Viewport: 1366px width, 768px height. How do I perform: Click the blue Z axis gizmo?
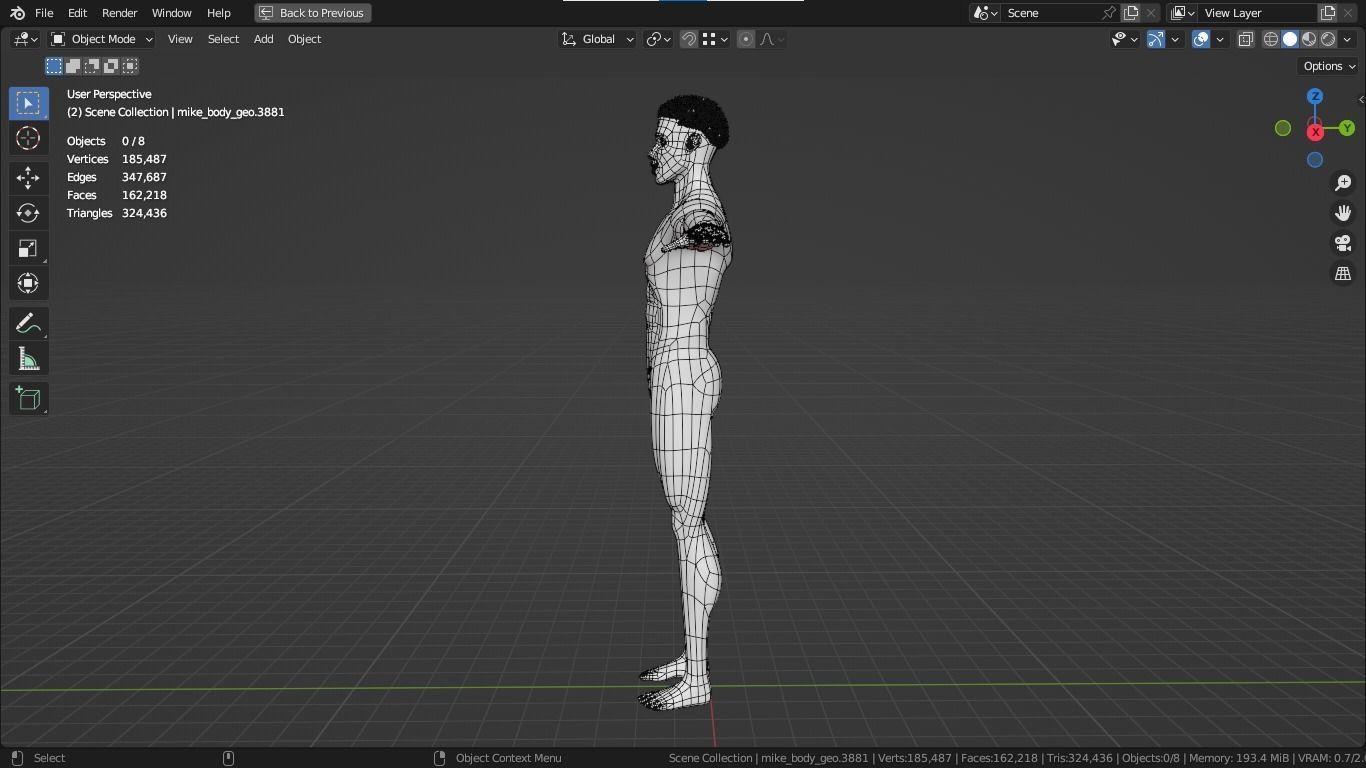click(x=1315, y=96)
